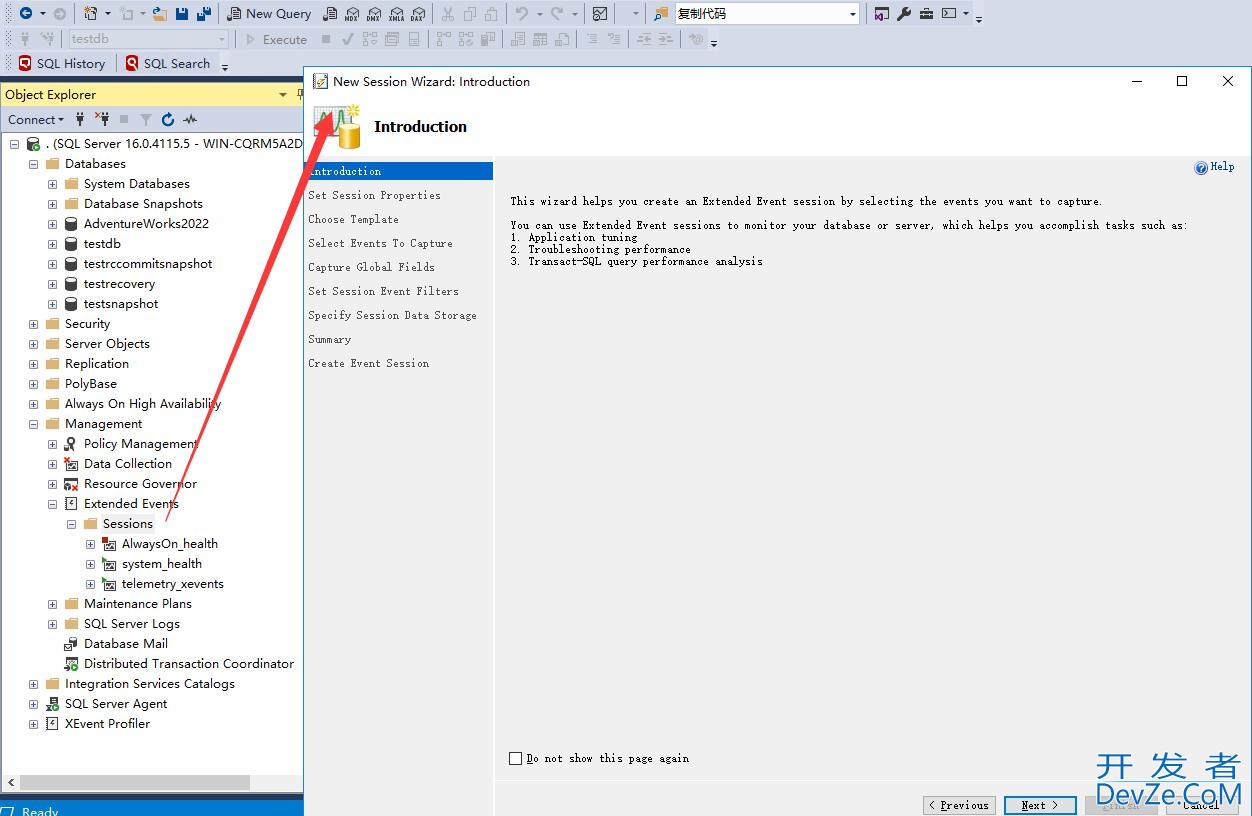Click the New Project icon in toolbar
The image size is (1252, 816).
coord(90,14)
